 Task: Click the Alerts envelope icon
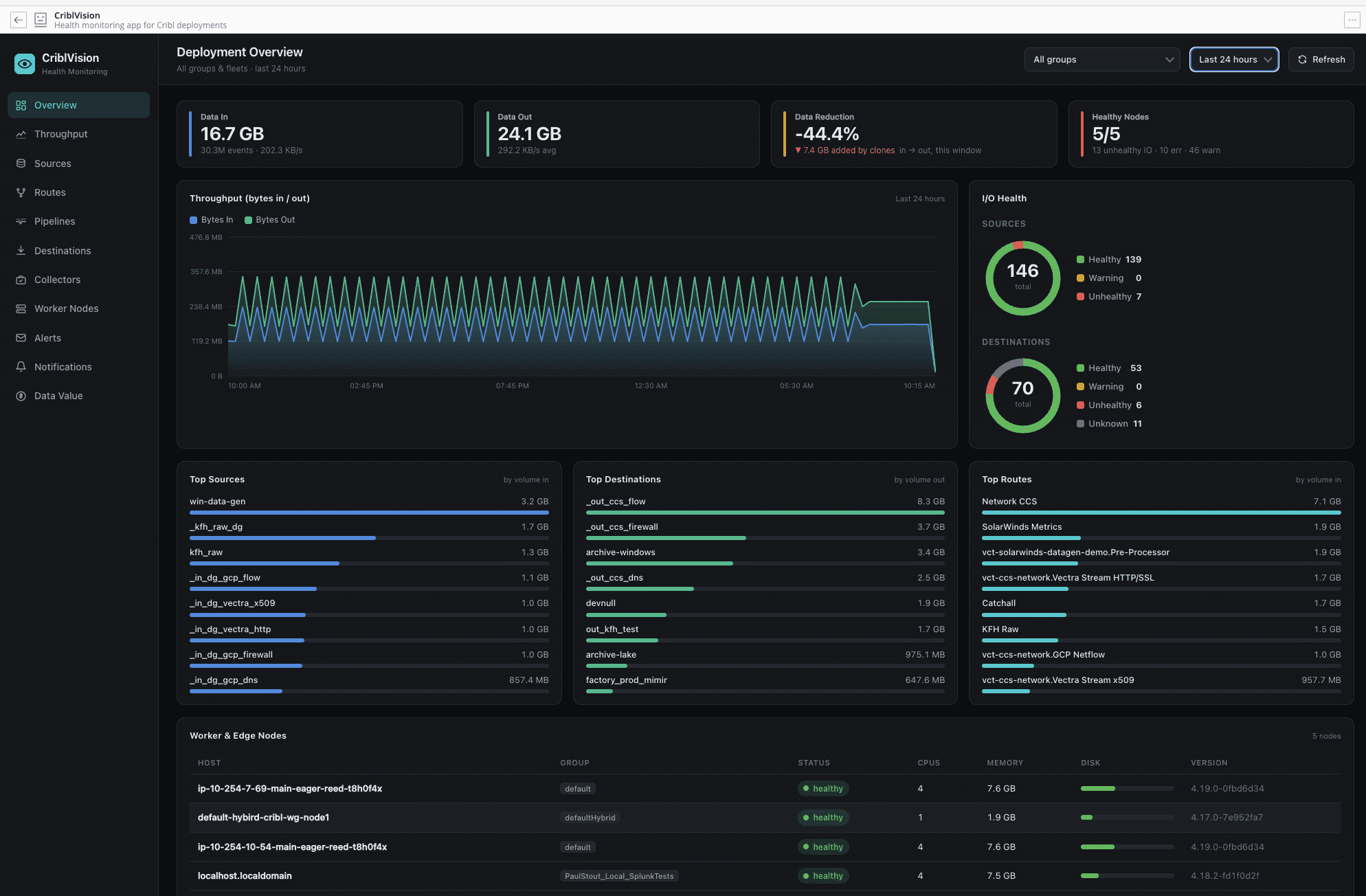pos(21,338)
